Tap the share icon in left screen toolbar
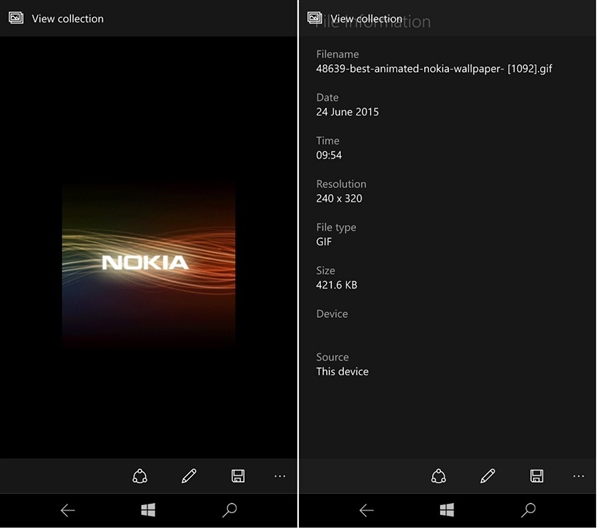This screenshot has width=600, height=530. coord(140,476)
